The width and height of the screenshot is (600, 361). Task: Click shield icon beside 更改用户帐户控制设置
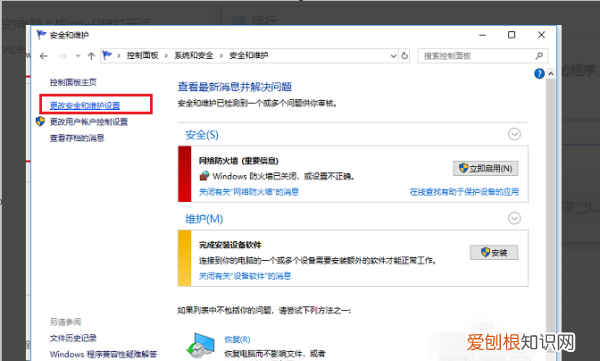pos(40,121)
